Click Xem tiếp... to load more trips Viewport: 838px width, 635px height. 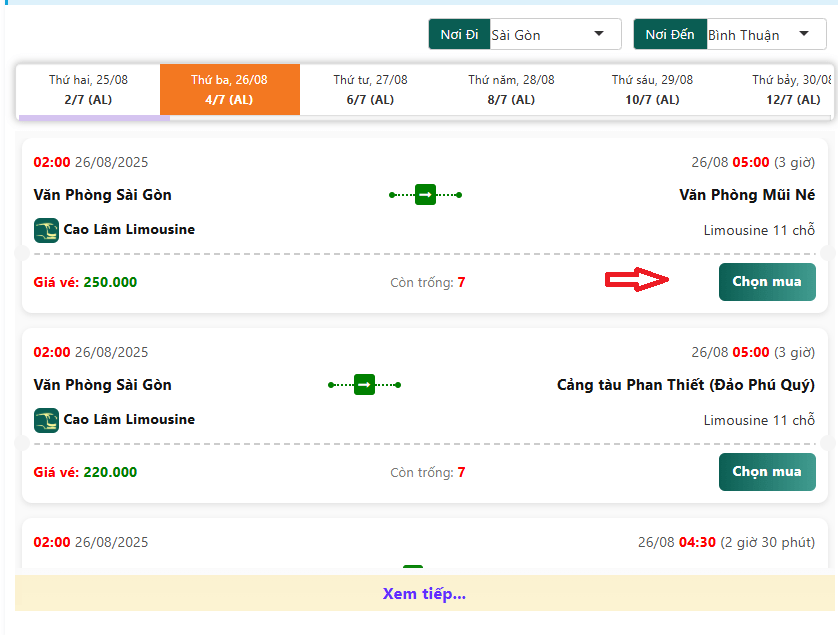pyautogui.click(x=424, y=594)
